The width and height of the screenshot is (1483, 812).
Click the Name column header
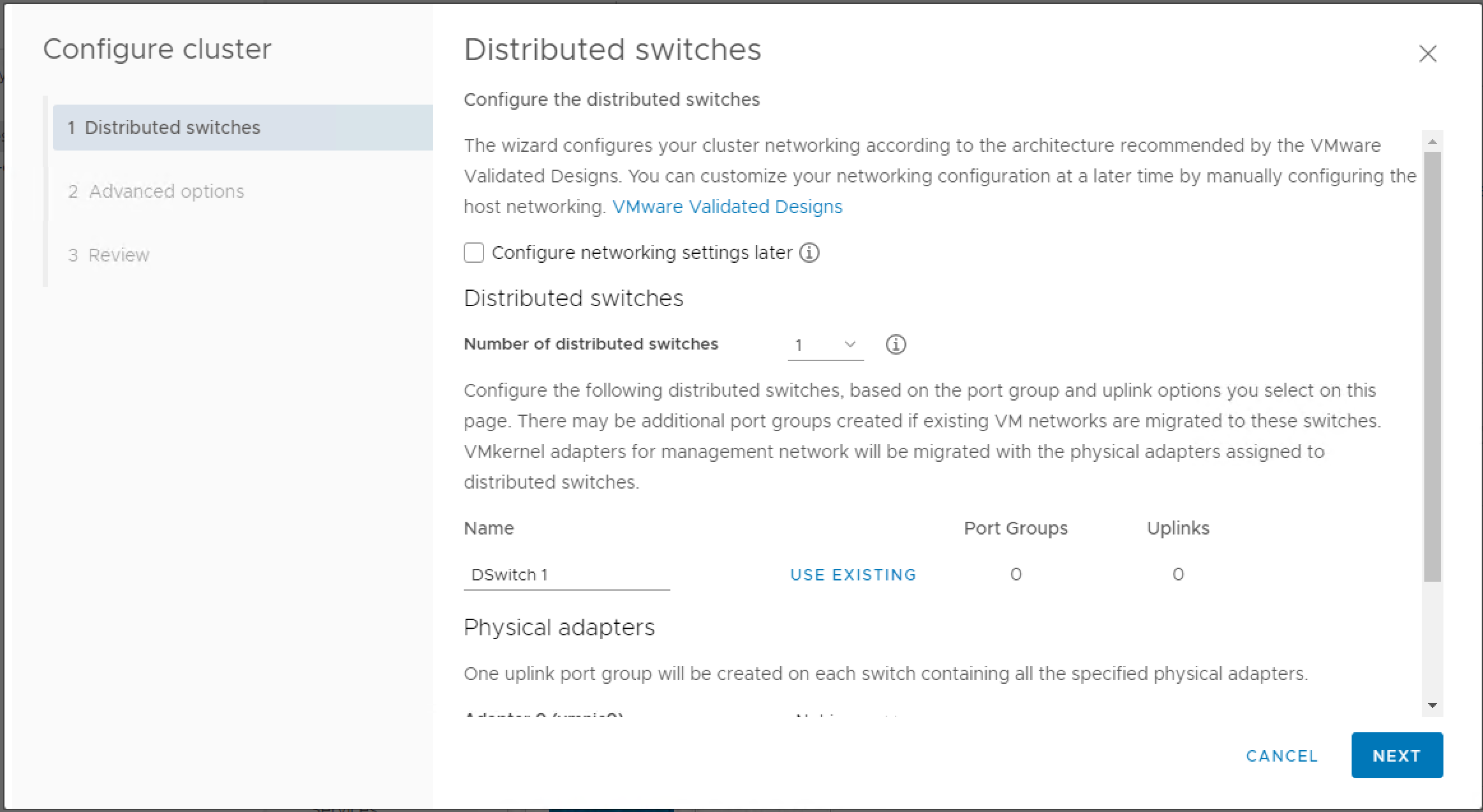(489, 528)
